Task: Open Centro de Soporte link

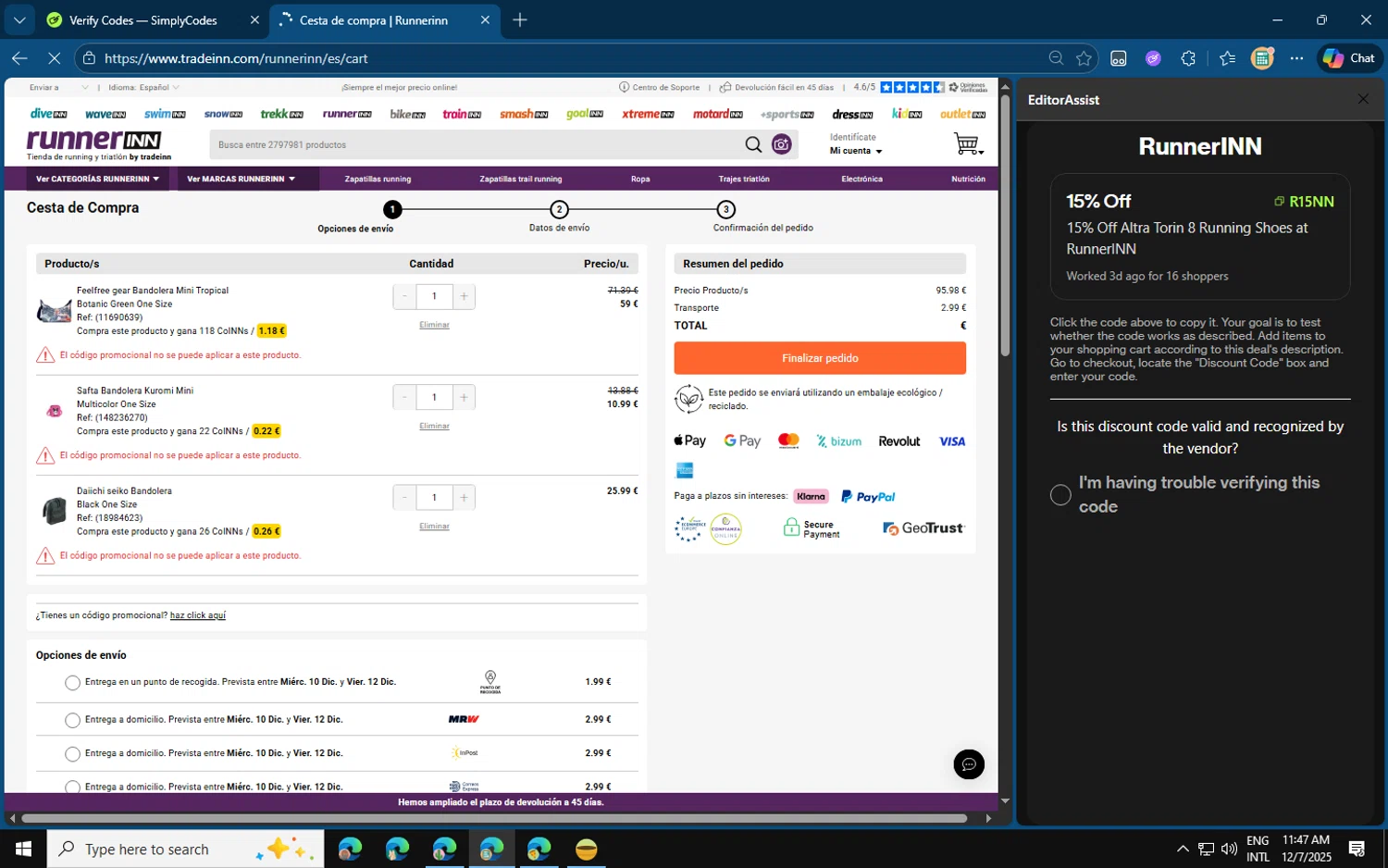Action: click(660, 88)
